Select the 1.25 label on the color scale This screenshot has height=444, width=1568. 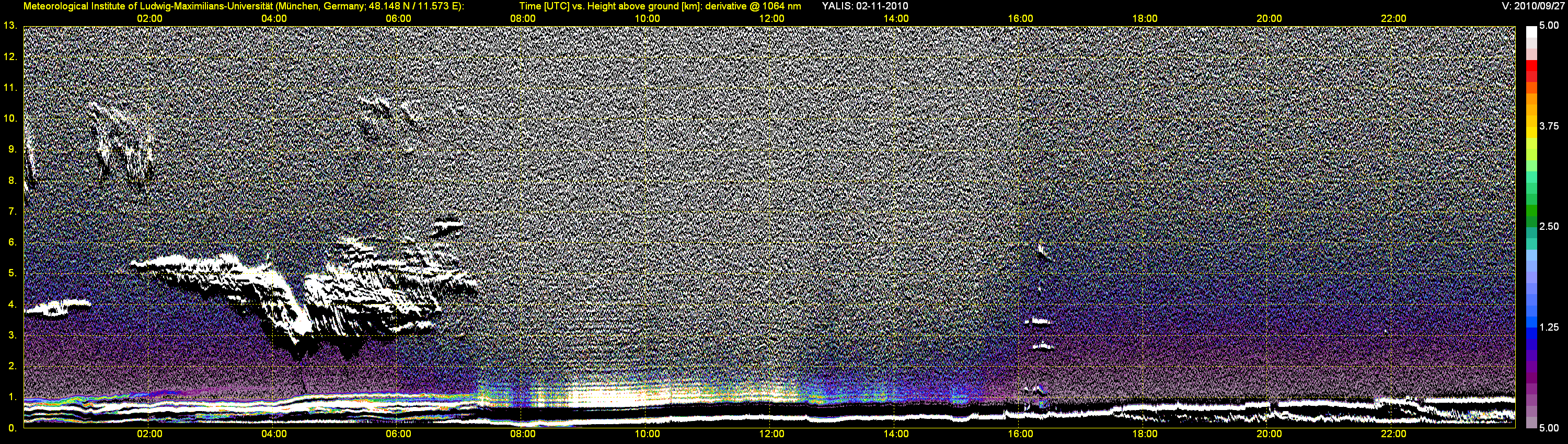tap(1549, 327)
